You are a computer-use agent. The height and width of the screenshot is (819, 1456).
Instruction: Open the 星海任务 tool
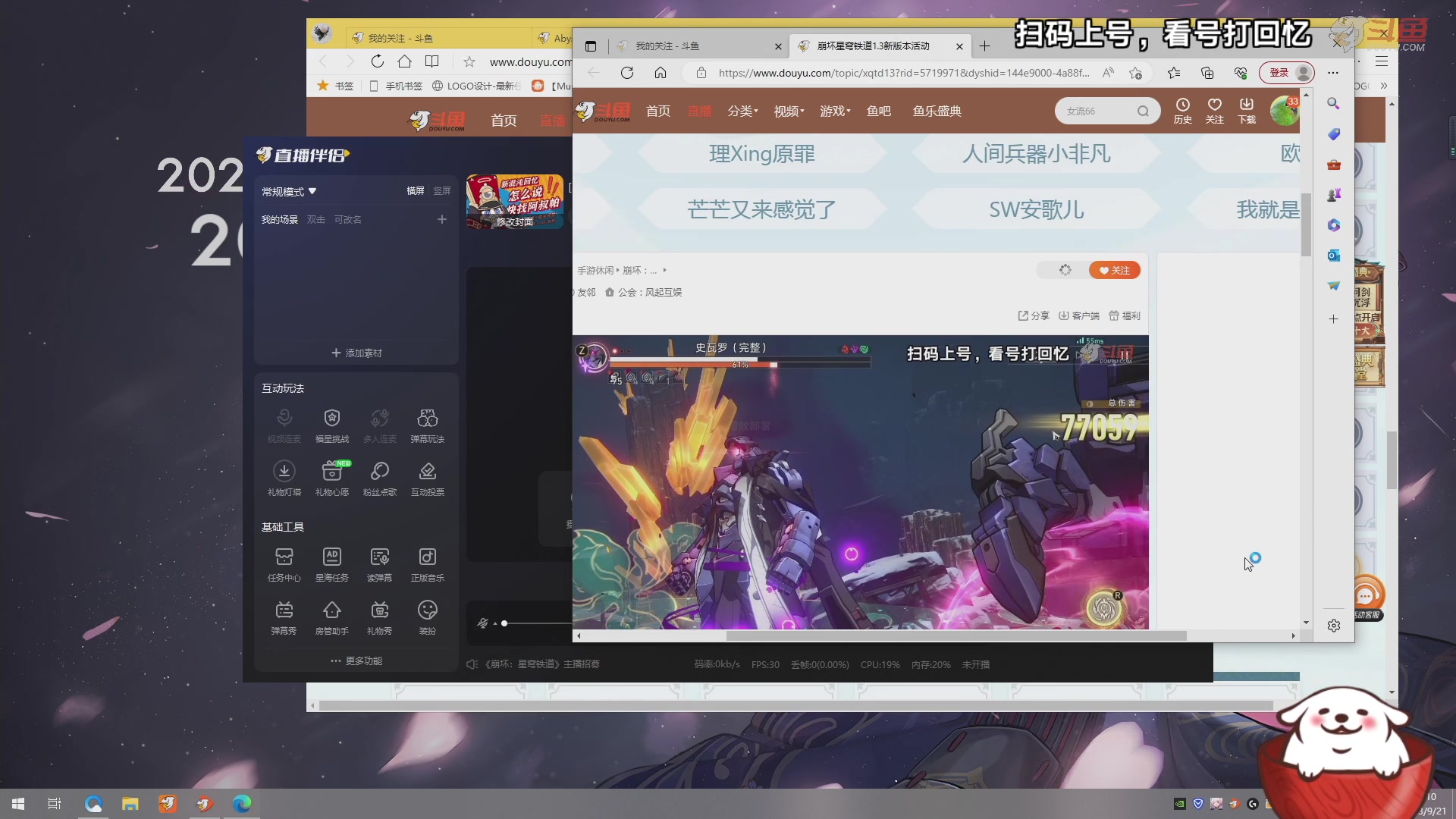332,564
